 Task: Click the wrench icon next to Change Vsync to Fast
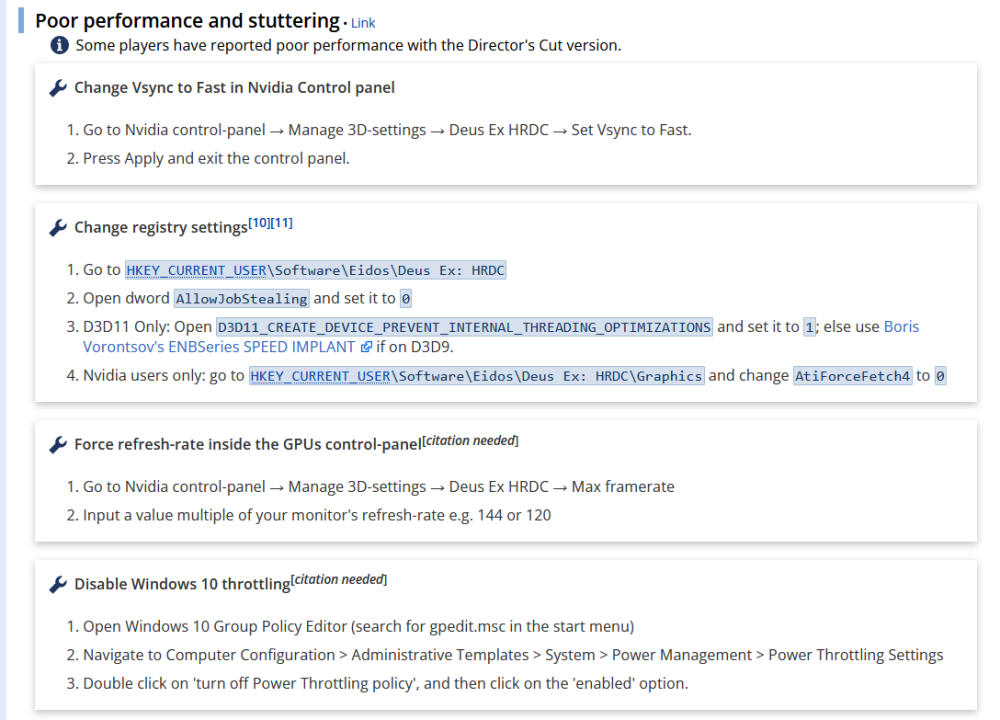(59, 88)
